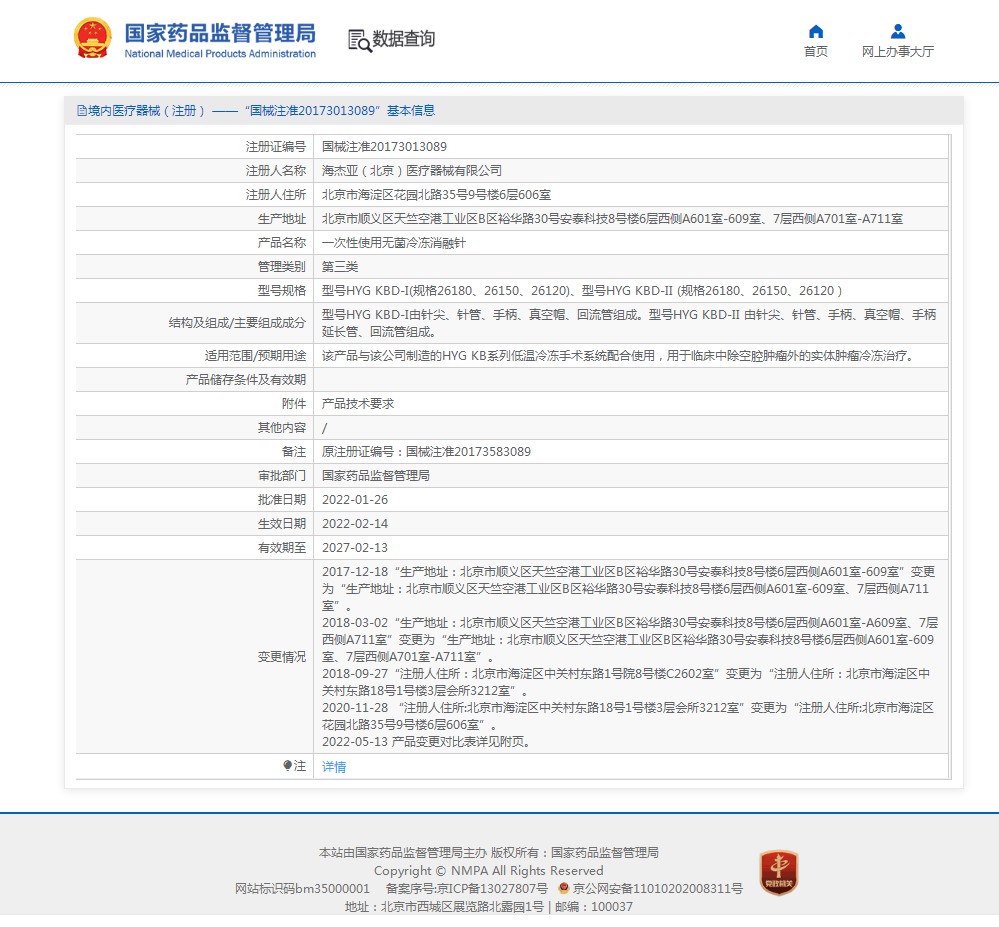Screen dimensions: 999x927
Task: Click the 境内医疗器械(注册) breadcrumb title
Action: point(147,111)
